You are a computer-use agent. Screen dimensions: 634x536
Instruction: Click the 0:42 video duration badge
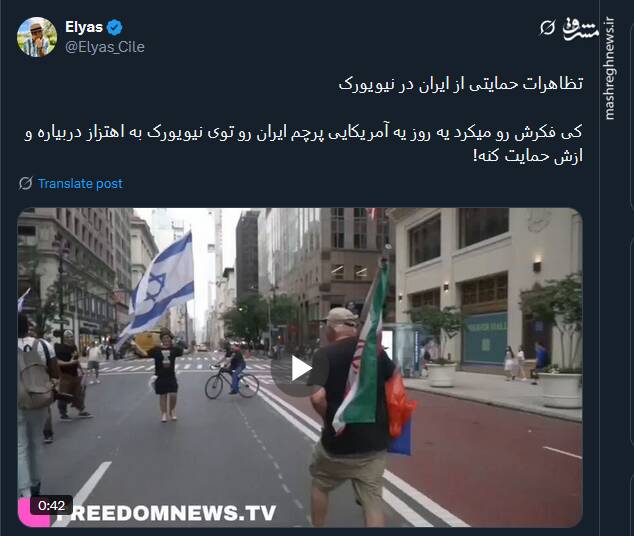51,505
